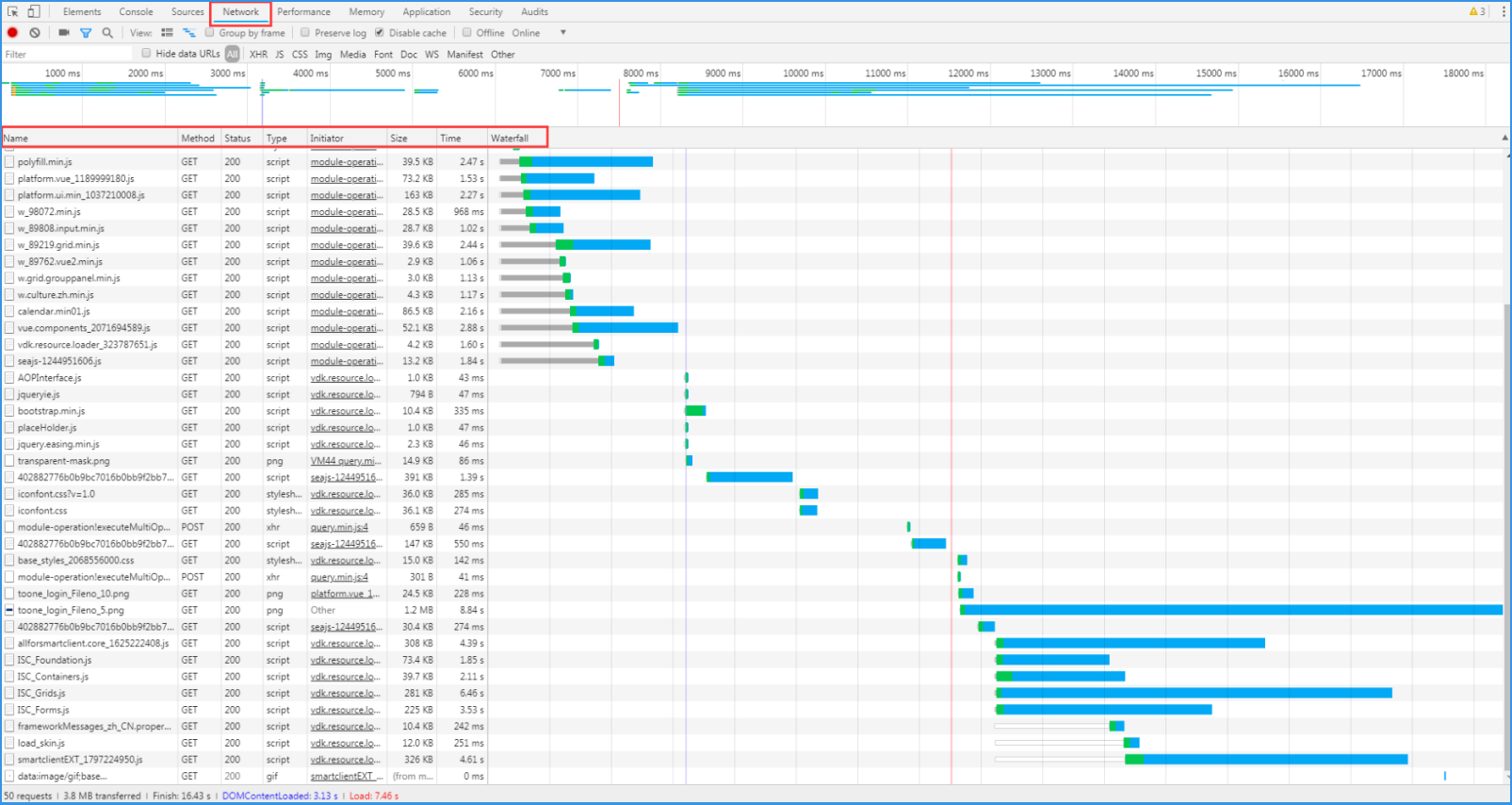This screenshot has width=1512, height=805.
Task: Filter requests by Other type
Action: pyautogui.click(x=503, y=55)
